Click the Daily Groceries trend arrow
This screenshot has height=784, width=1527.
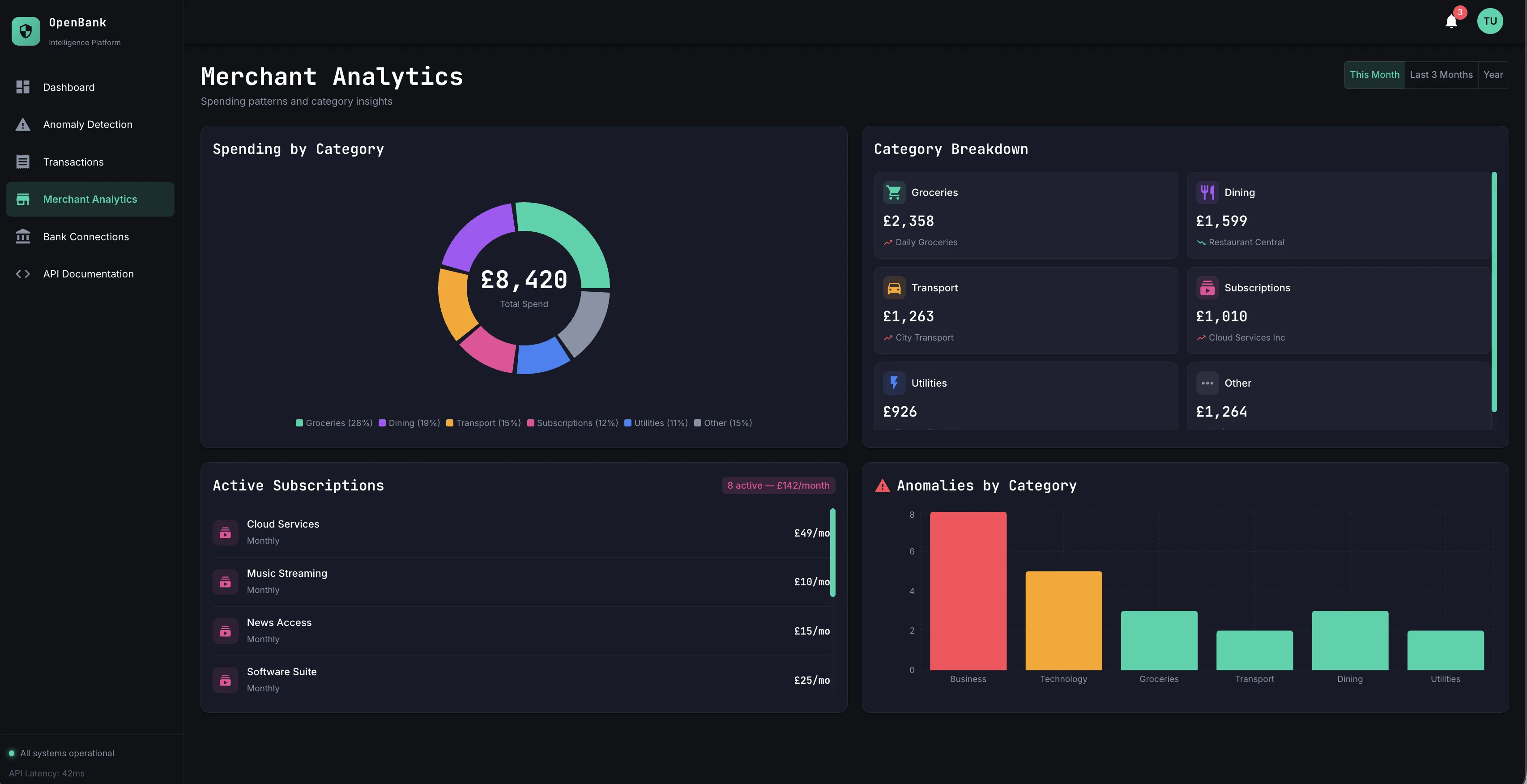(887, 243)
